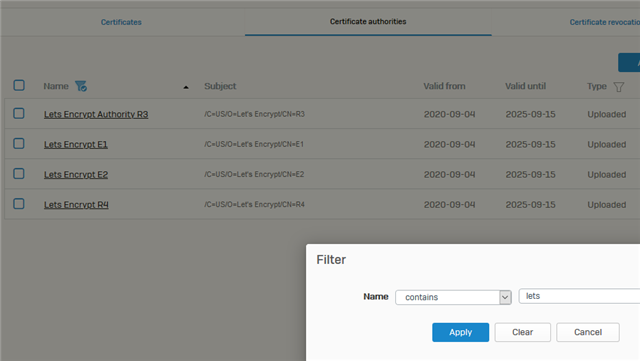Clear the filter settings

[522, 332]
